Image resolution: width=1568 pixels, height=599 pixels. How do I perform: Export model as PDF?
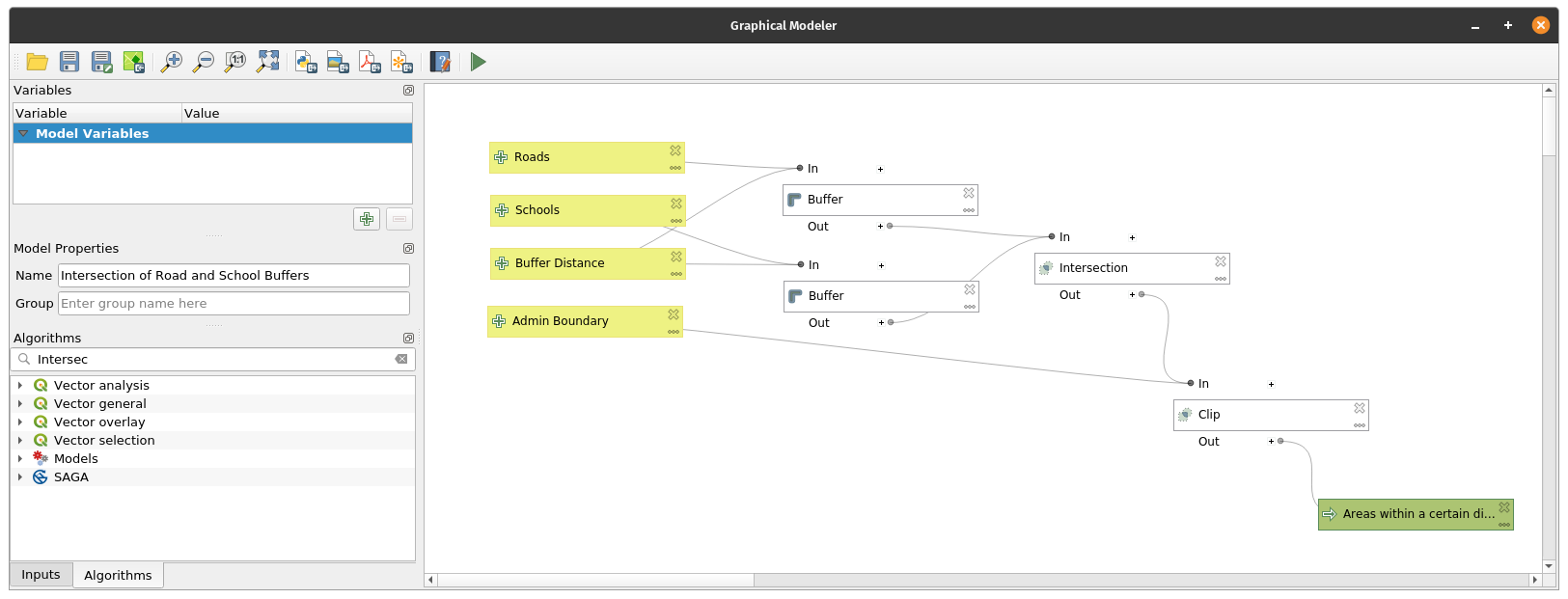point(370,62)
